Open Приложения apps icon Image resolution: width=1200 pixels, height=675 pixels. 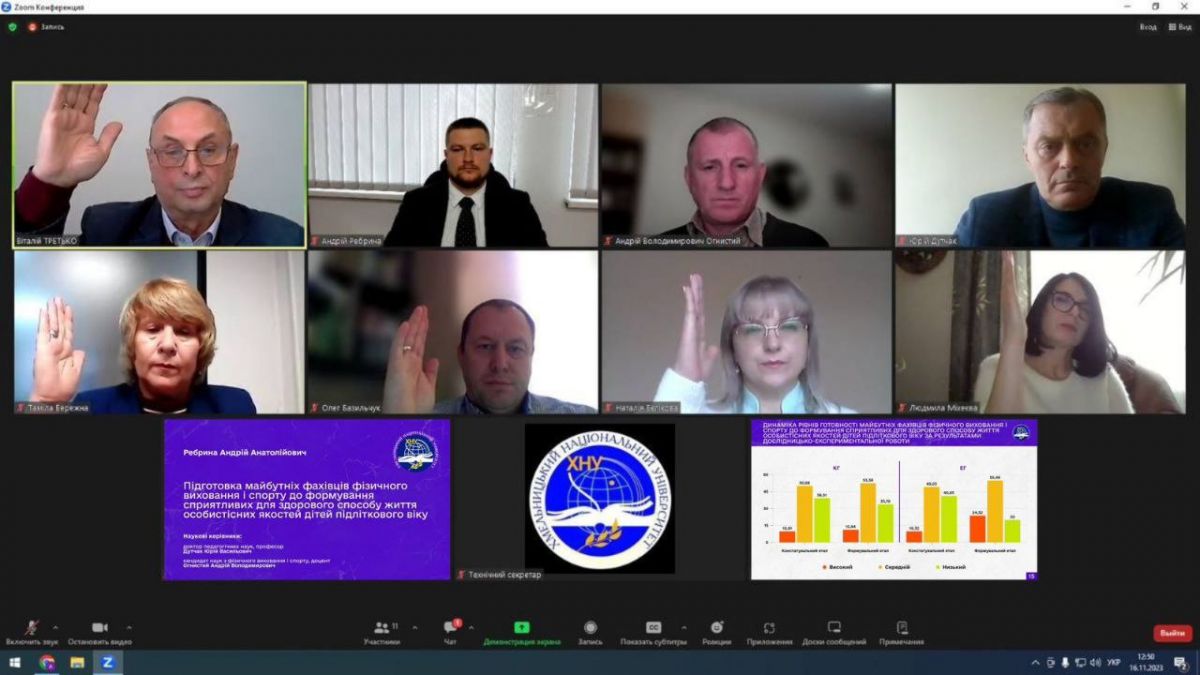tap(769, 628)
